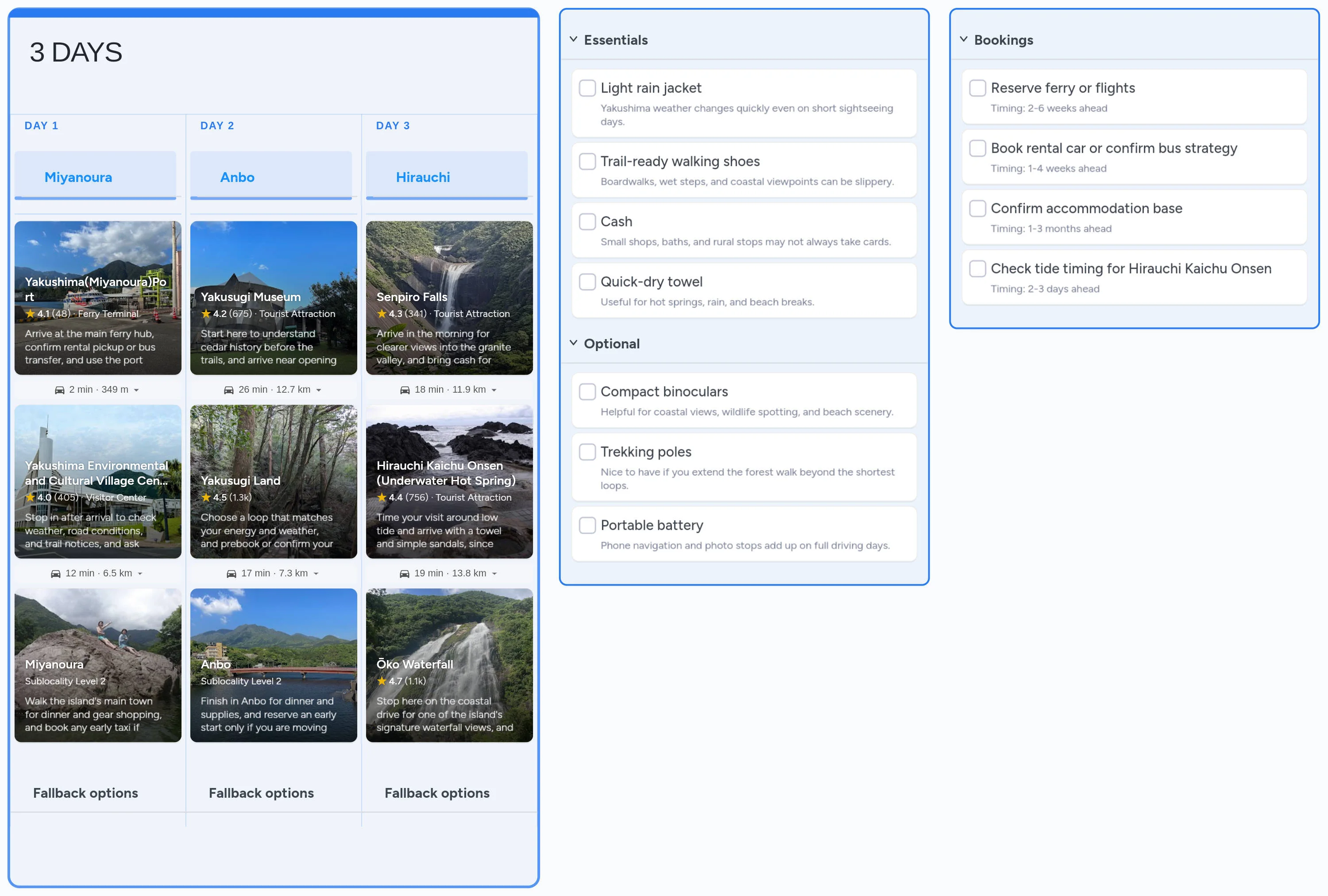Click car icon beside 18 min · 11.9 km
This screenshot has width=1328, height=896.
pos(405,390)
